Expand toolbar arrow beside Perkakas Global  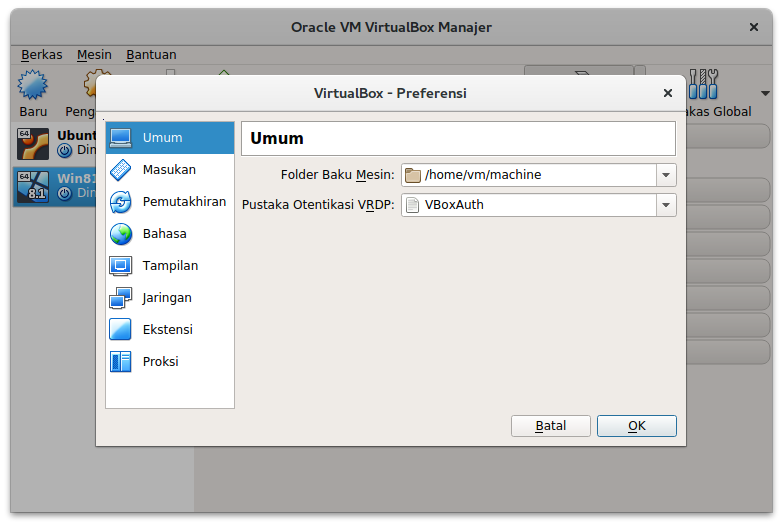765,93
